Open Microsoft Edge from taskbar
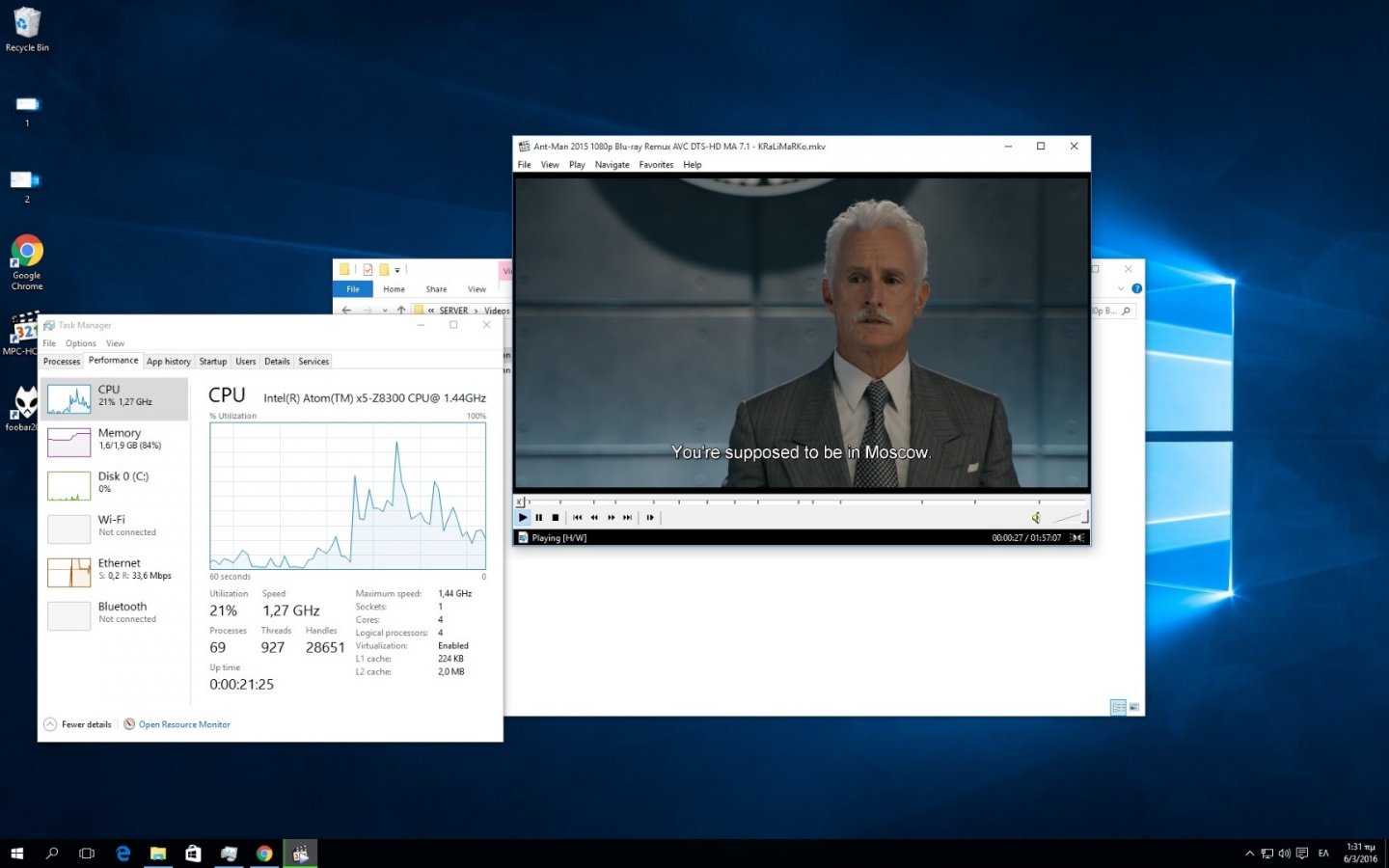The image size is (1389, 868). point(123,854)
